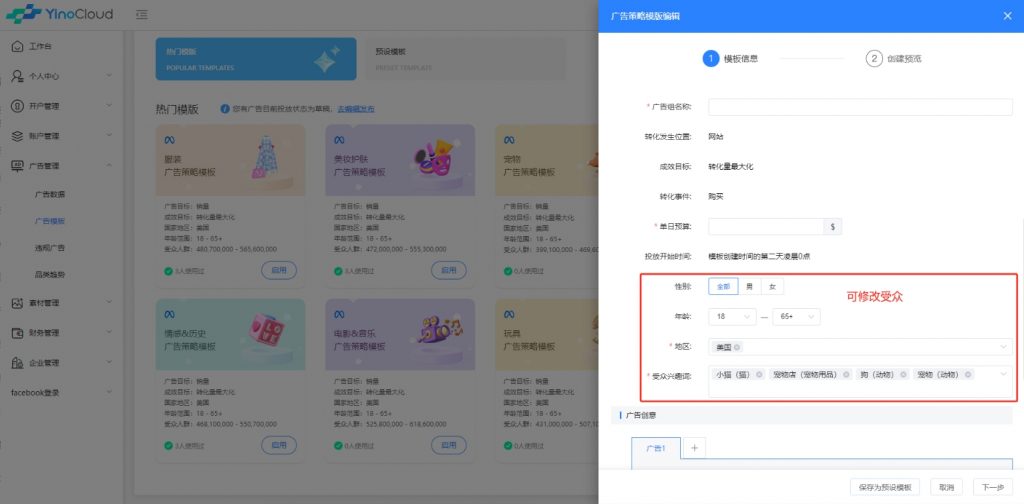Image resolution: width=1024 pixels, height=504 pixels.
Task: Click 启用 on 电影&音乐 template card
Action: coord(449,445)
